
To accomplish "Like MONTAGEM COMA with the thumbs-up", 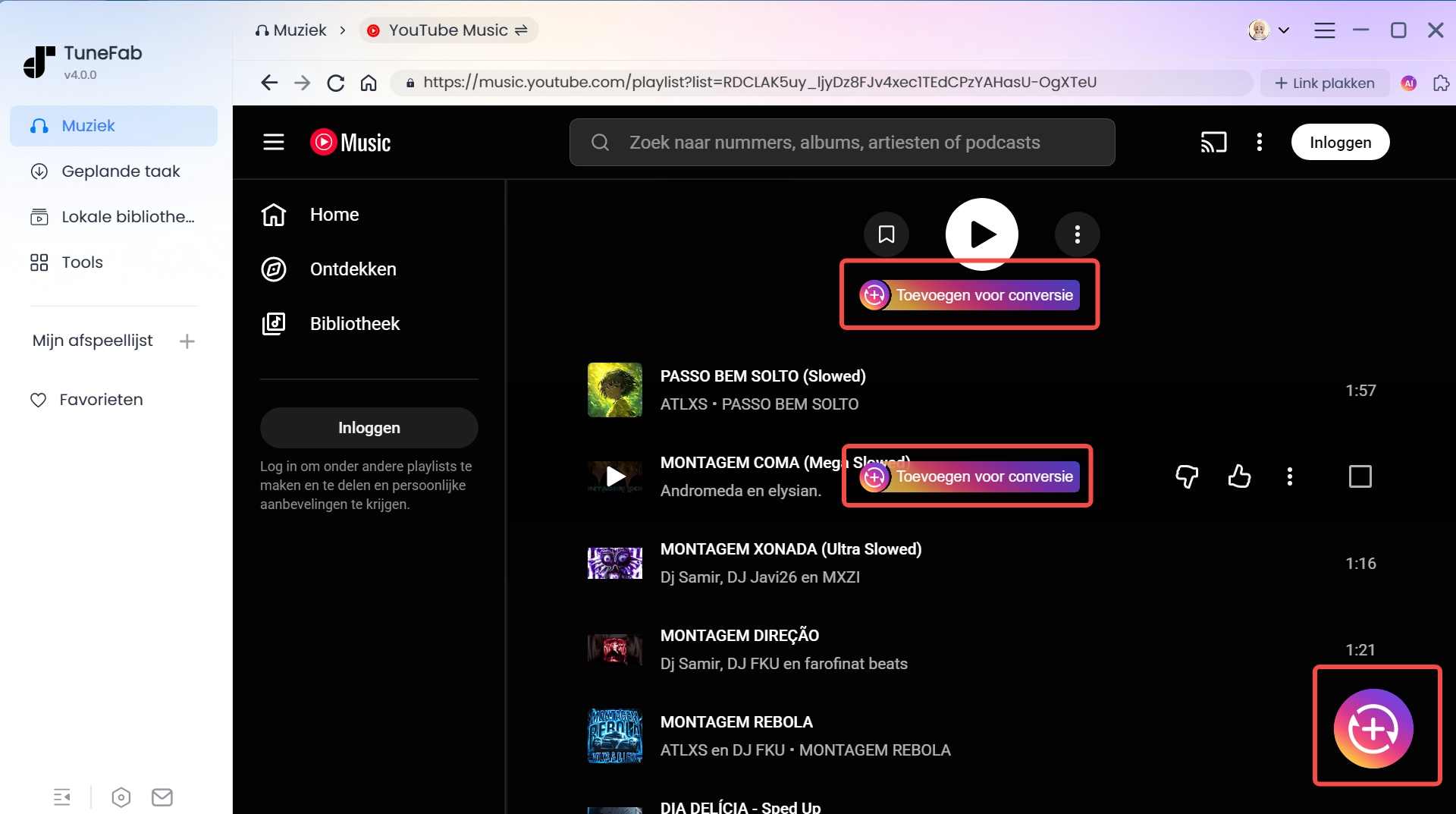I will [x=1239, y=476].
